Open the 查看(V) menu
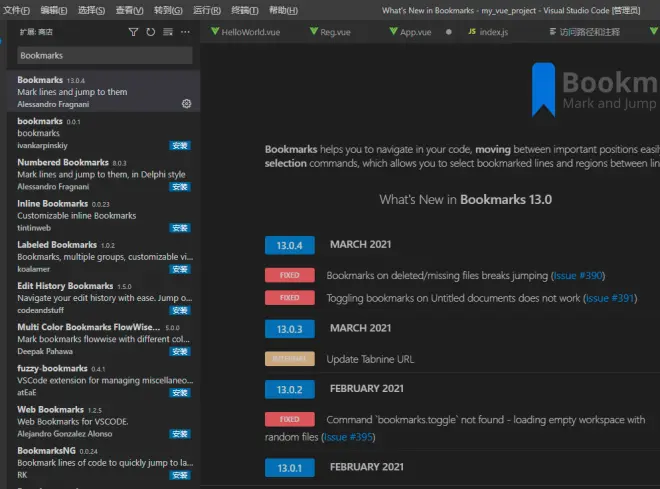660x489 pixels. [130, 10]
